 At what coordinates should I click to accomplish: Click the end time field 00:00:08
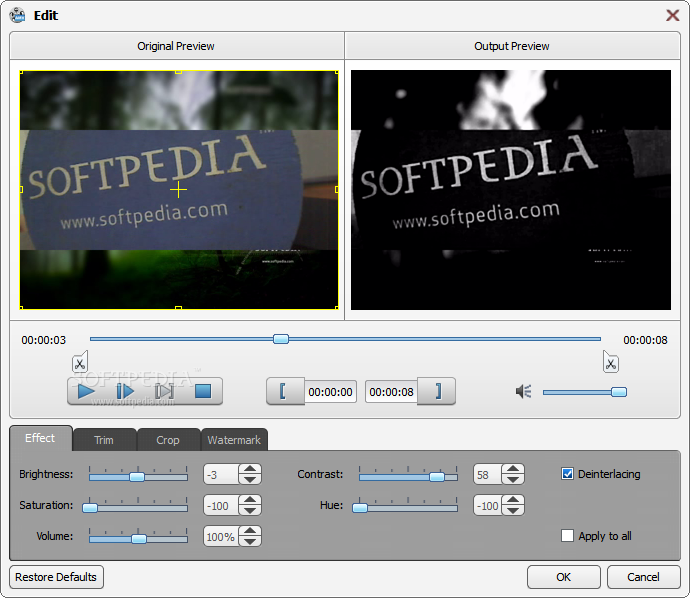(x=391, y=392)
